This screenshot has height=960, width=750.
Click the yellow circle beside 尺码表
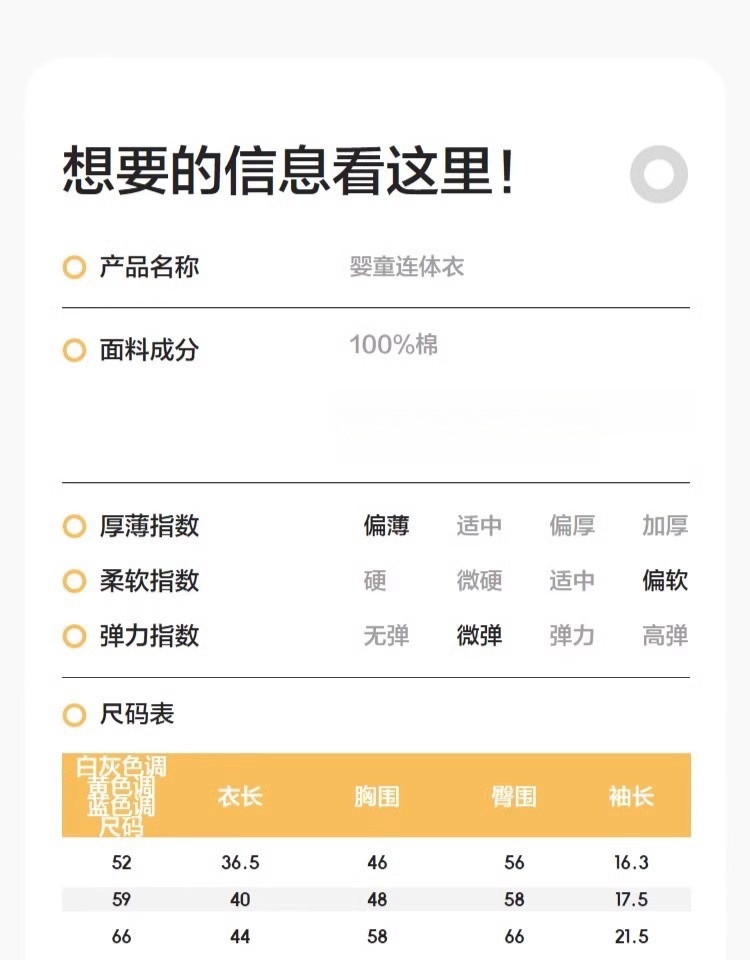74,715
